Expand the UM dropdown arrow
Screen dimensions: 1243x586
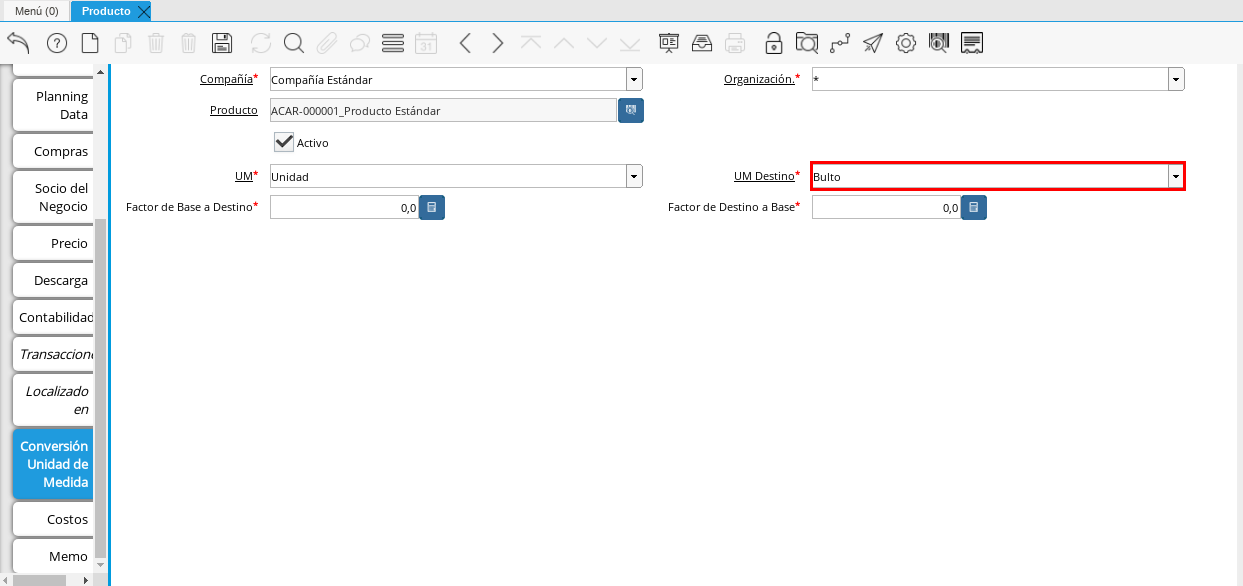634,176
